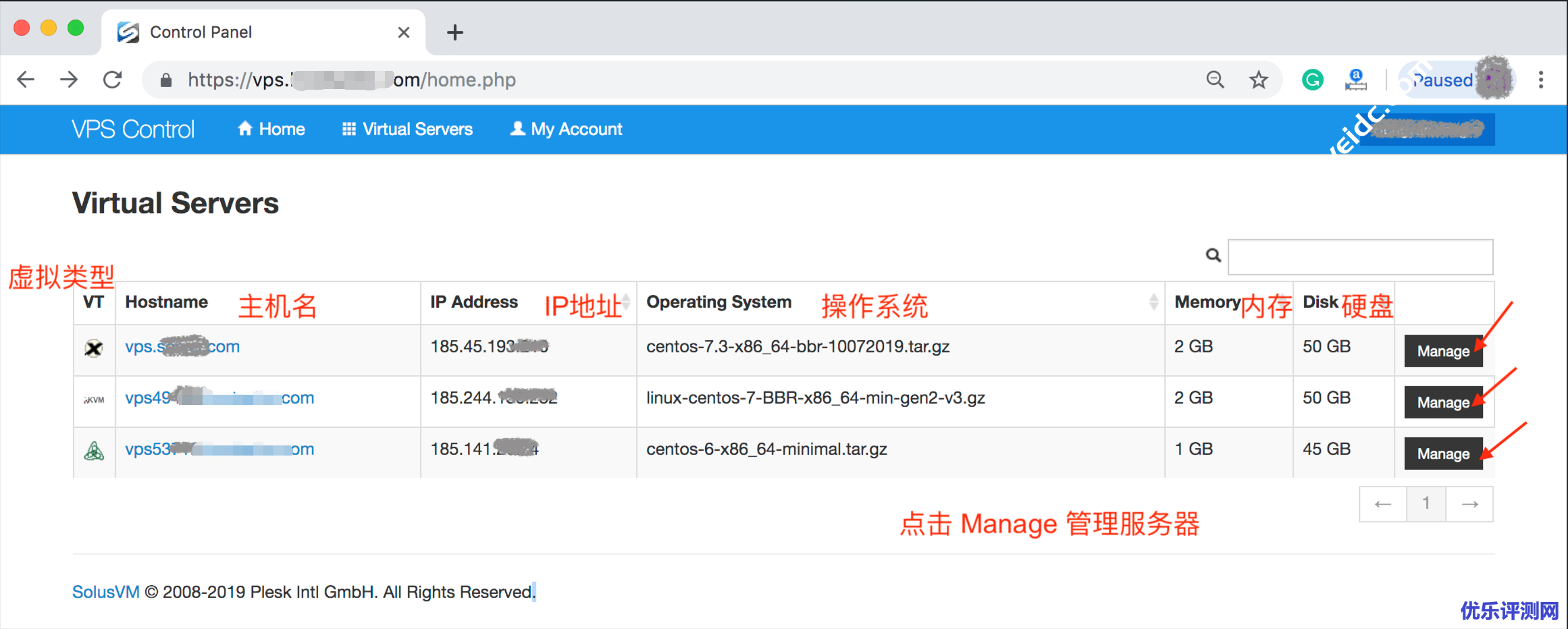This screenshot has width=1568, height=629.
Task: Open My Account navigation item
Action: pyautogui.click(x=566, y=129)
